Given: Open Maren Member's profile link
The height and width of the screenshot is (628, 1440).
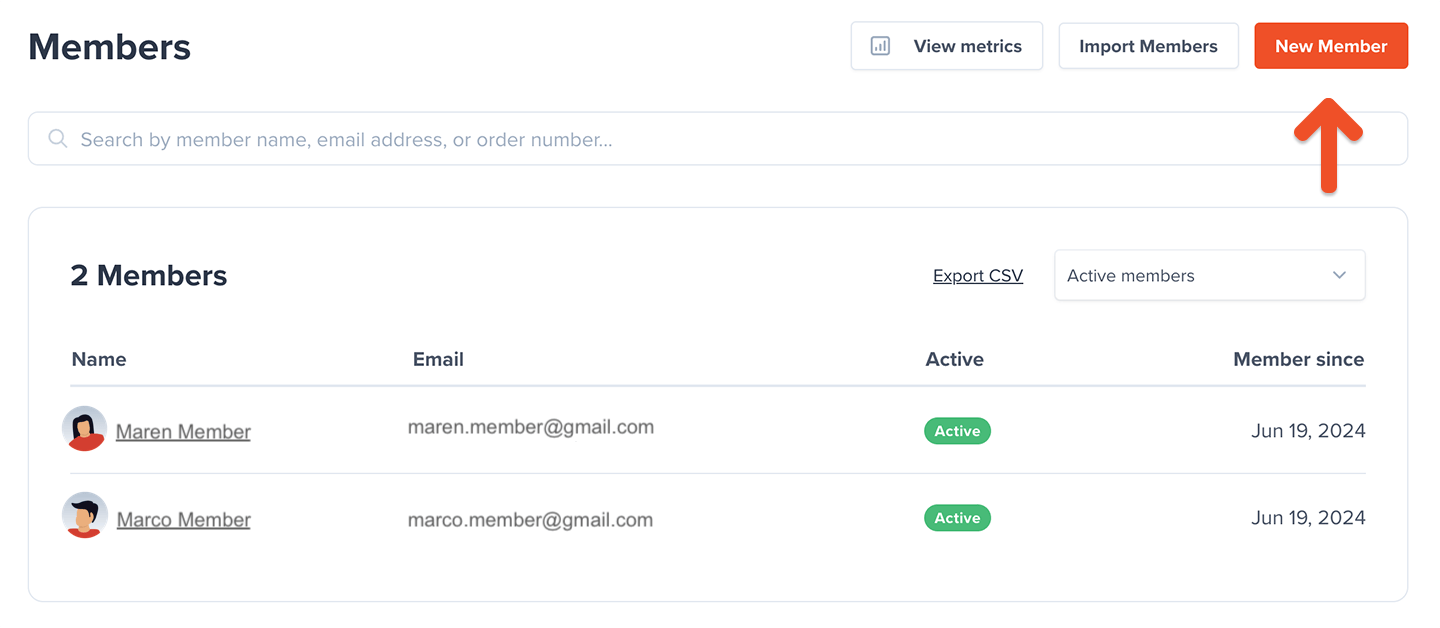Looking at the screenshot, I should click(x=183, y=432).
